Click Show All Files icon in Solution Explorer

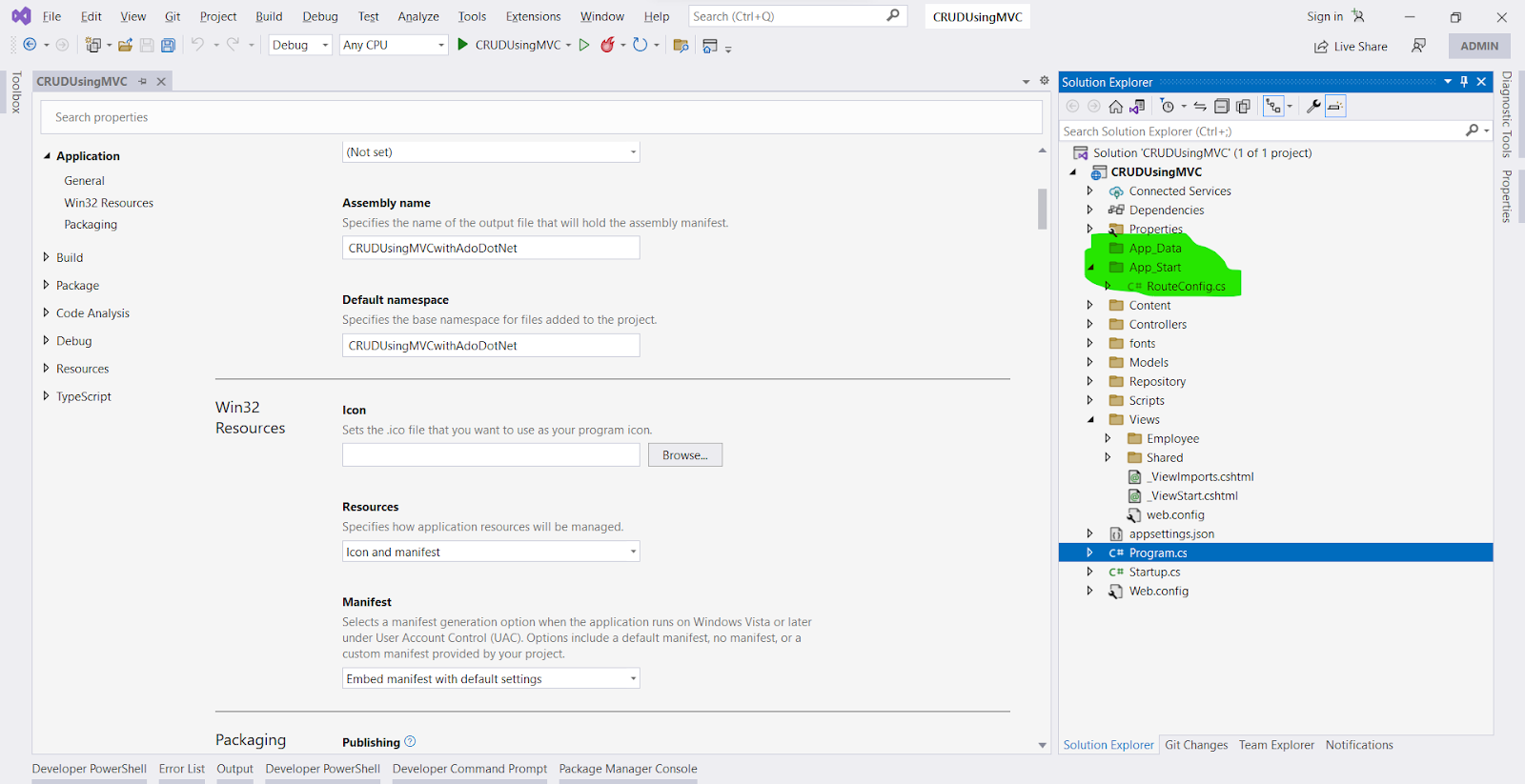coord(1243,107)
